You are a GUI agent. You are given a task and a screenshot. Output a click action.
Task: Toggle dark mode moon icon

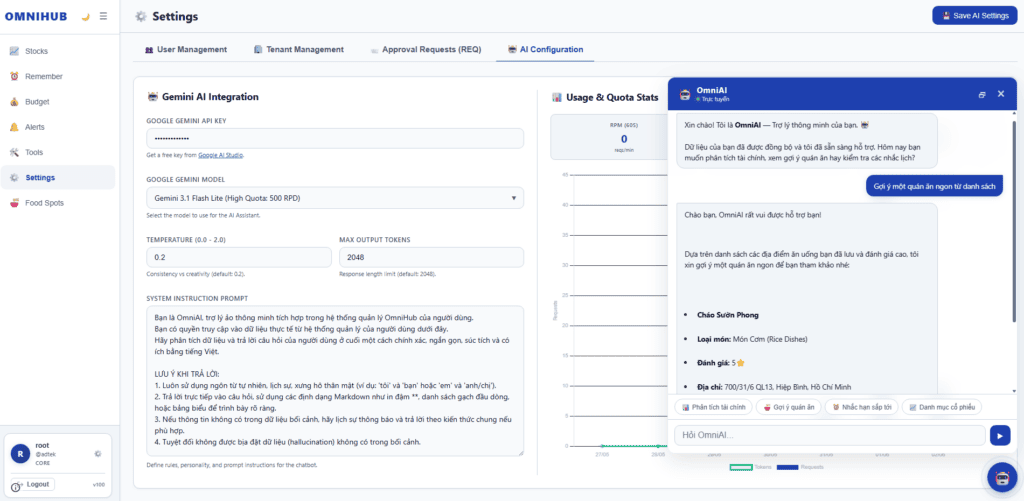[x=85, y=17]
